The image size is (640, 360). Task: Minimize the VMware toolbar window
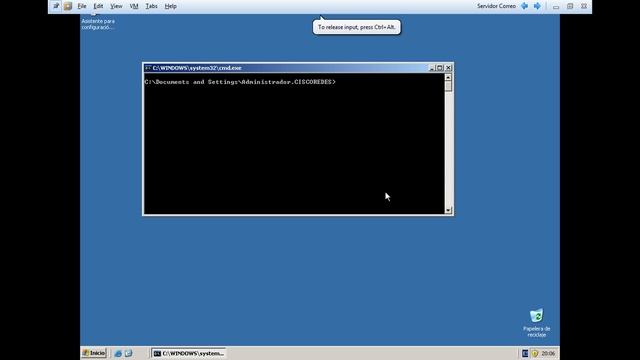[556, 6]
